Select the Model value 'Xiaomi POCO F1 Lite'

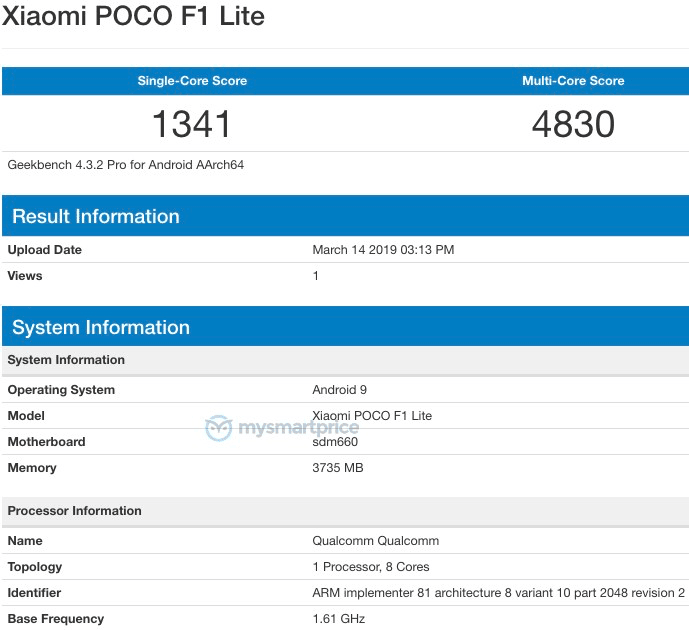pos(372,416)
